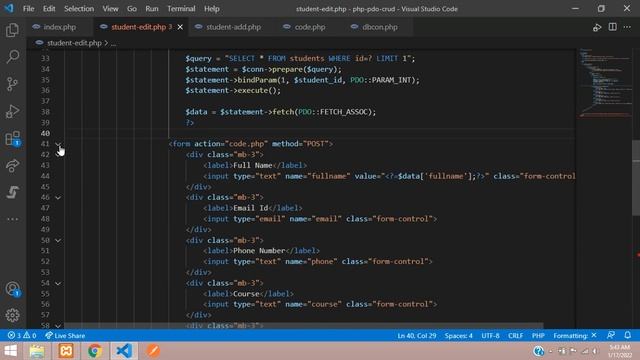Click the run/debug PHP icon in editor toolbar
This screenshot has height=360, width=640.
coord(597,27)
